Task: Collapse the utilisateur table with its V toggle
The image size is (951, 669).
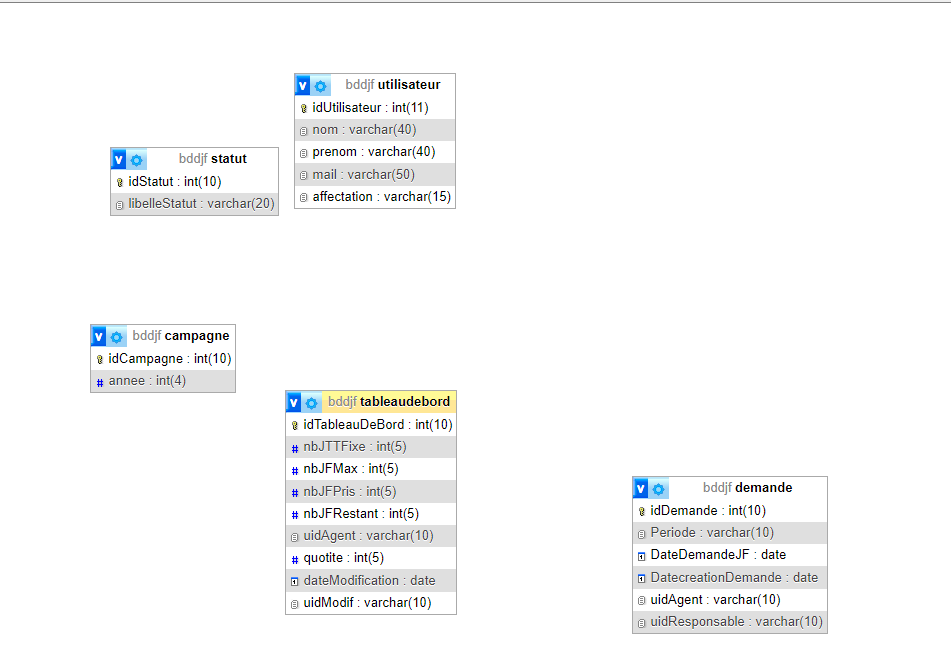Action: tap(303, 86)
